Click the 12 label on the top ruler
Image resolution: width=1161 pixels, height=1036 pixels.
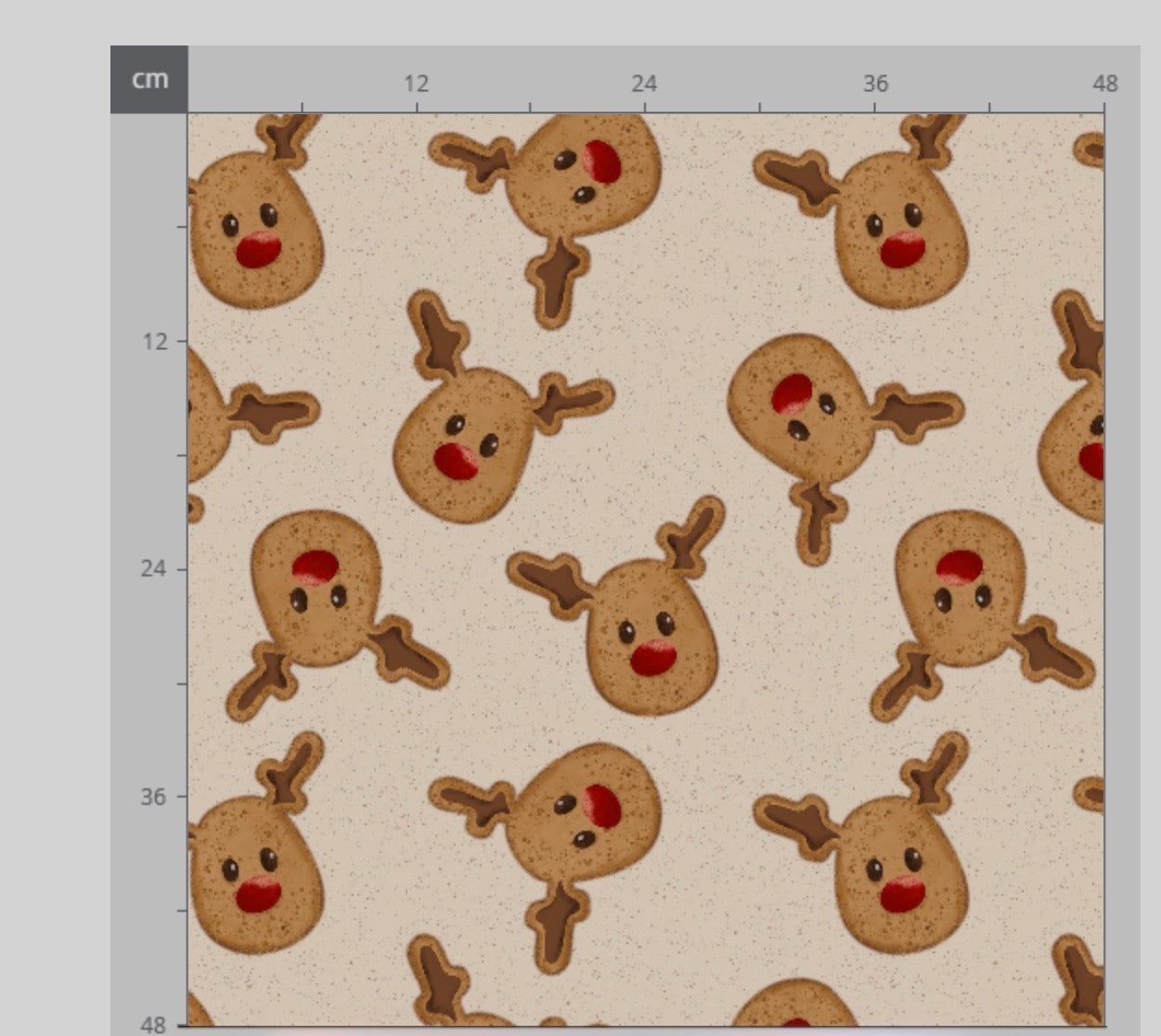click(x=416, y=84)
